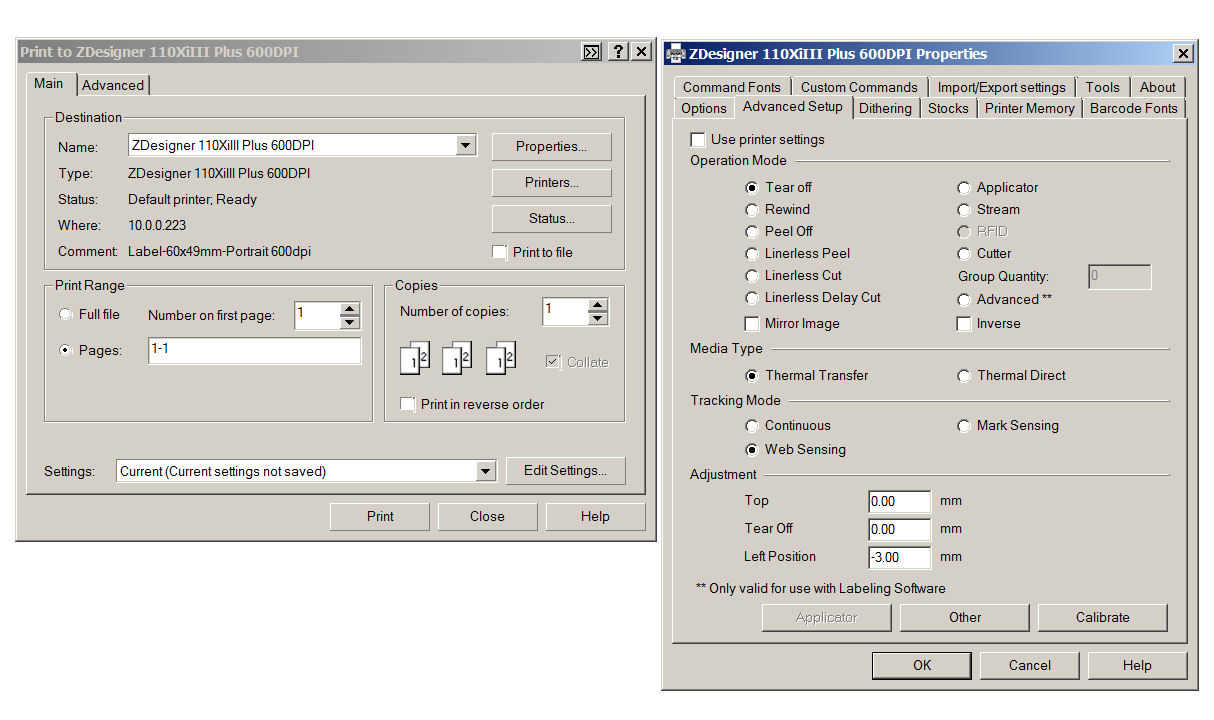Select Thermal Direct media type
The width and height of the screenshot is (1214, 720).
[x=964, y=375]
